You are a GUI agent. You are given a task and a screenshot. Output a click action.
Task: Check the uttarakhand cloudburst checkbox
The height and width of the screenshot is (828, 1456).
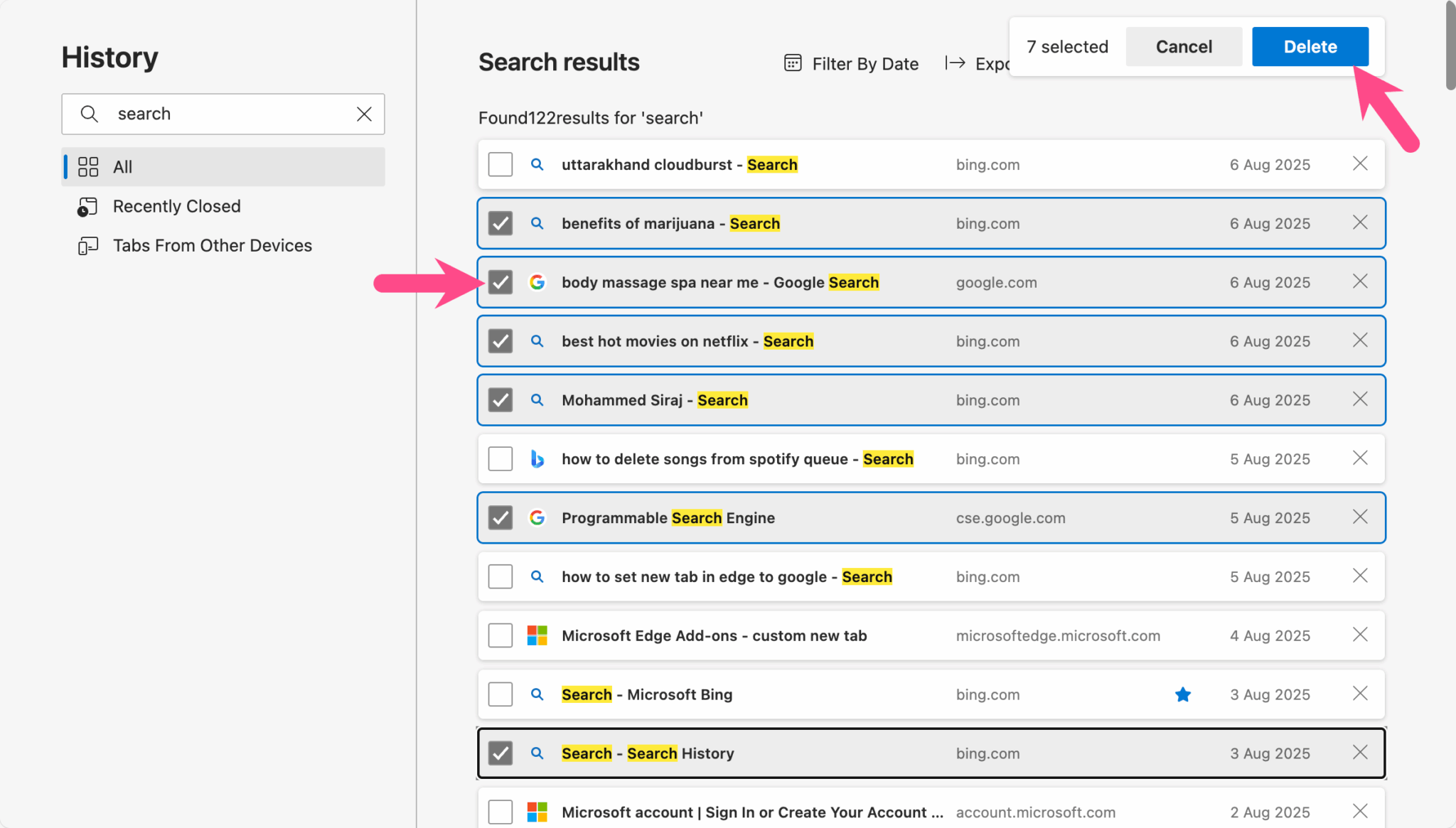tap(500, 163)
